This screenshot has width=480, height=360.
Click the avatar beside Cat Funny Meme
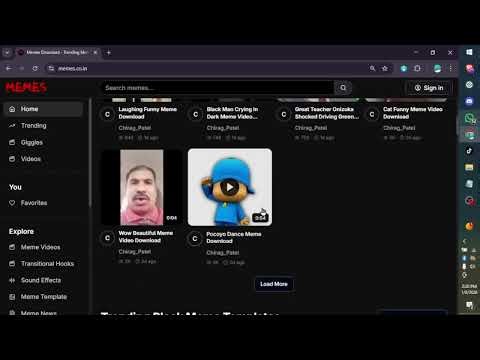[372, 114]
